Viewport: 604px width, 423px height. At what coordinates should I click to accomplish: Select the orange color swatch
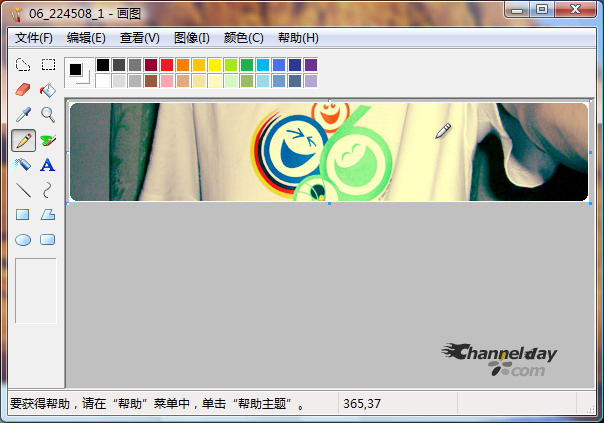click(x=183, y=65)
